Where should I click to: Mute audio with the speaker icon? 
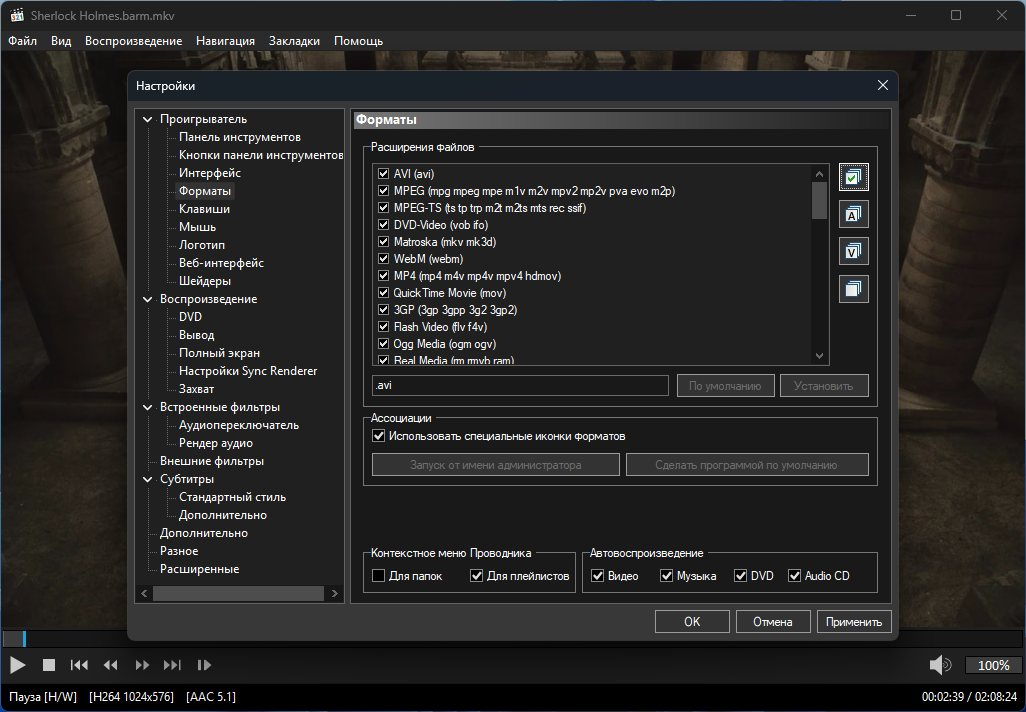[939, 665]
